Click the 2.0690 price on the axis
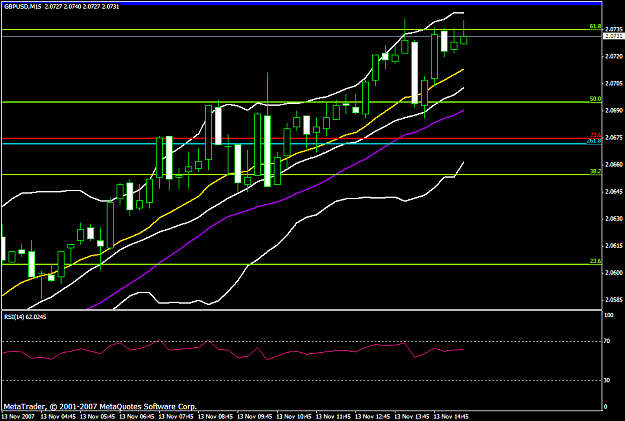Screen dimensions: 625x421 614,110
